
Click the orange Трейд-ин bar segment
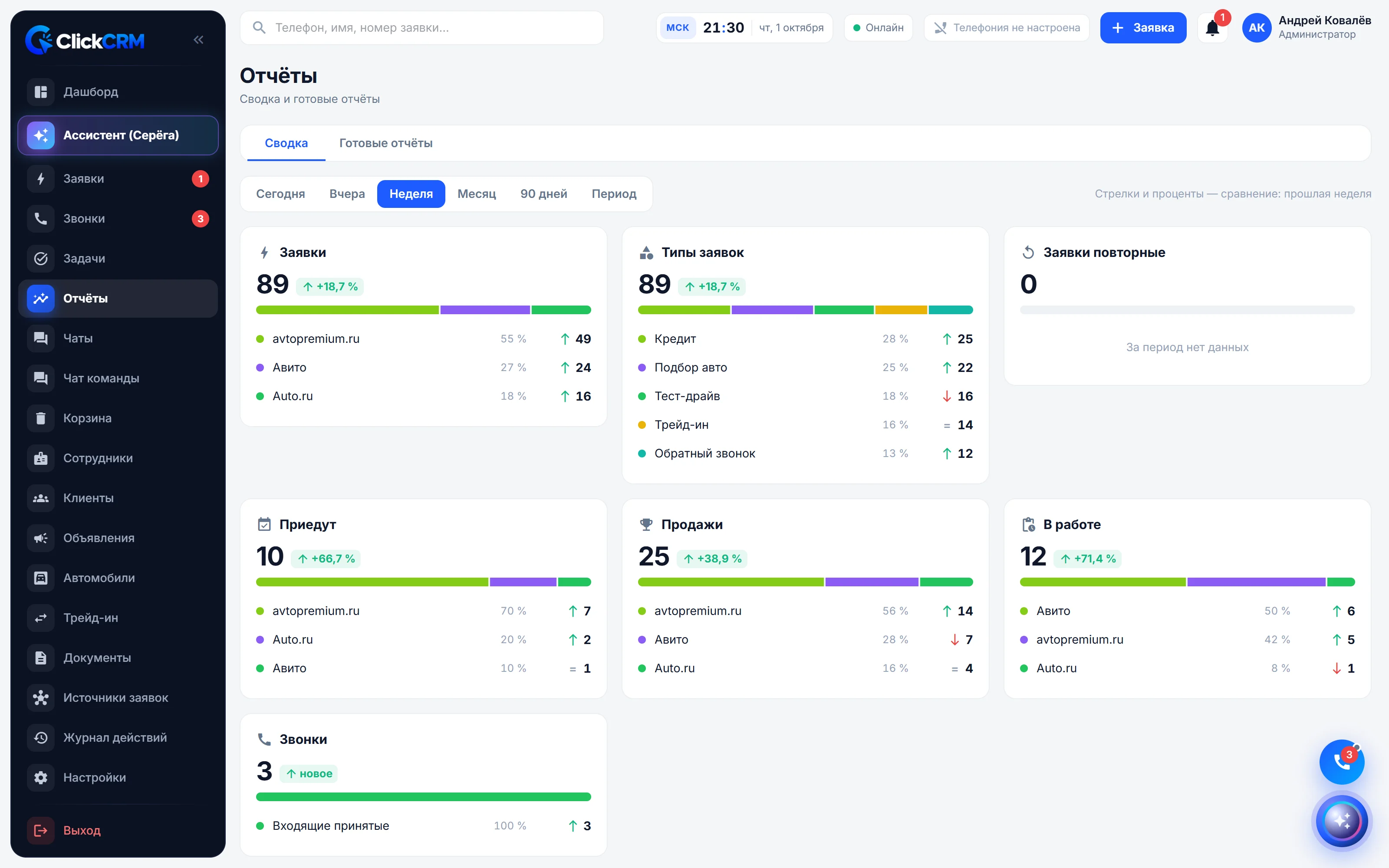pyautogui.click(x=901, y=310)
